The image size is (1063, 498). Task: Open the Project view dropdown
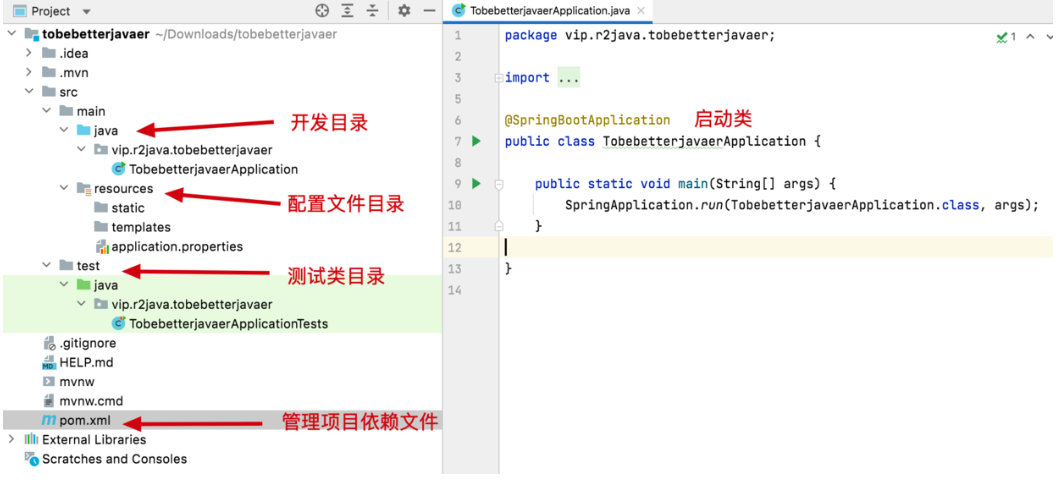click(x=86, y=12)
